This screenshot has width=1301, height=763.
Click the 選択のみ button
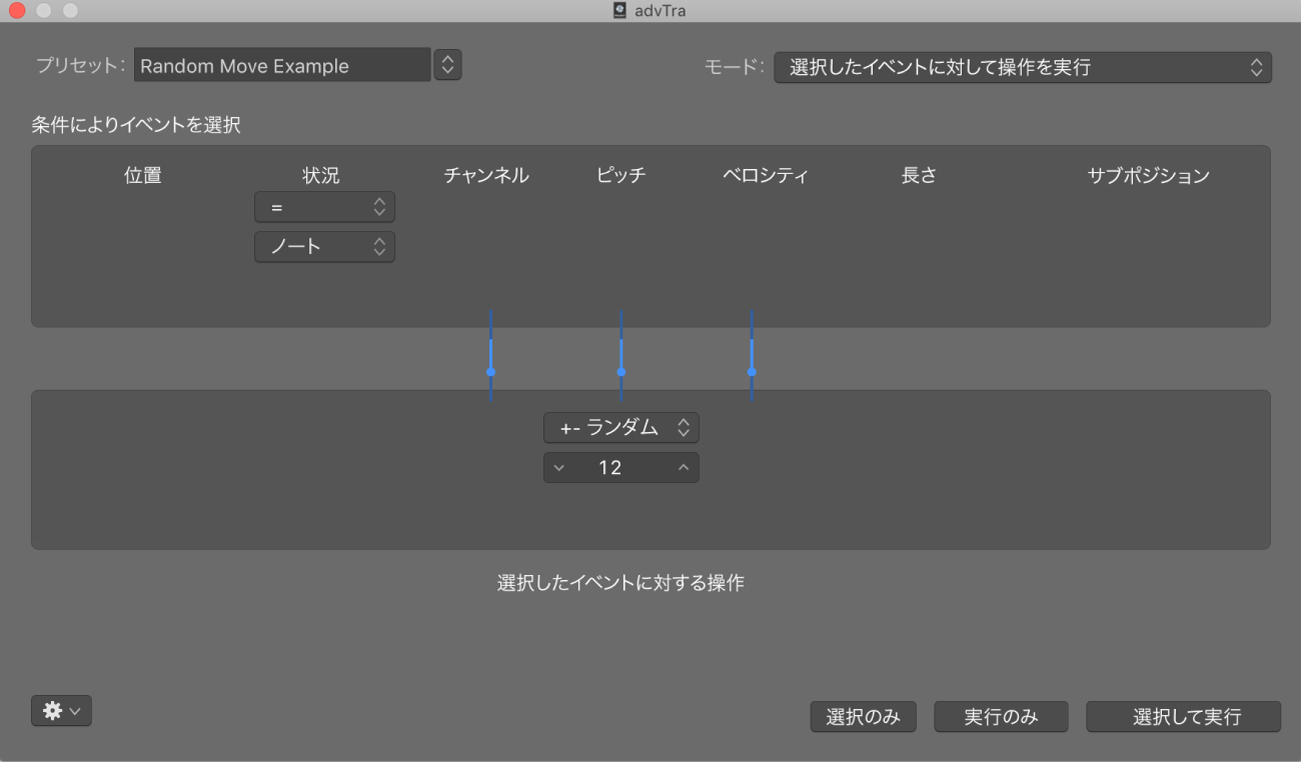[863, 717]
